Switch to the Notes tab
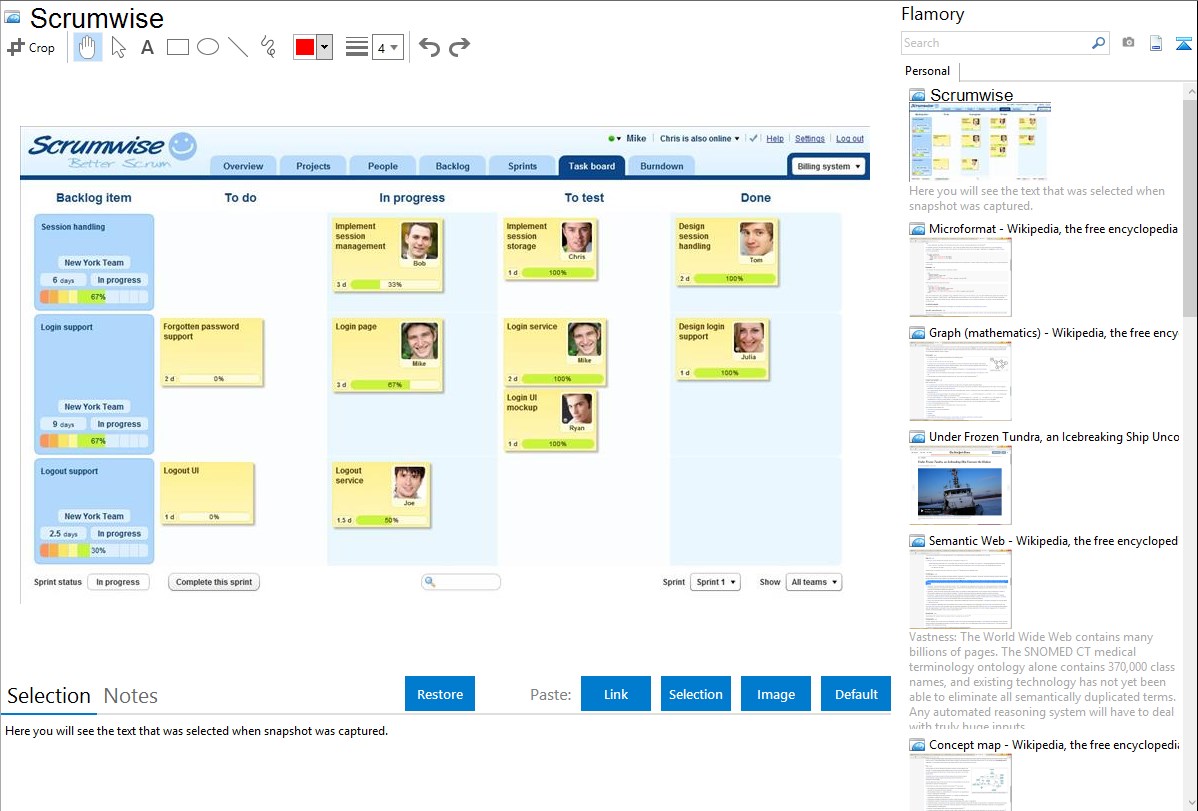 point(131,696)
